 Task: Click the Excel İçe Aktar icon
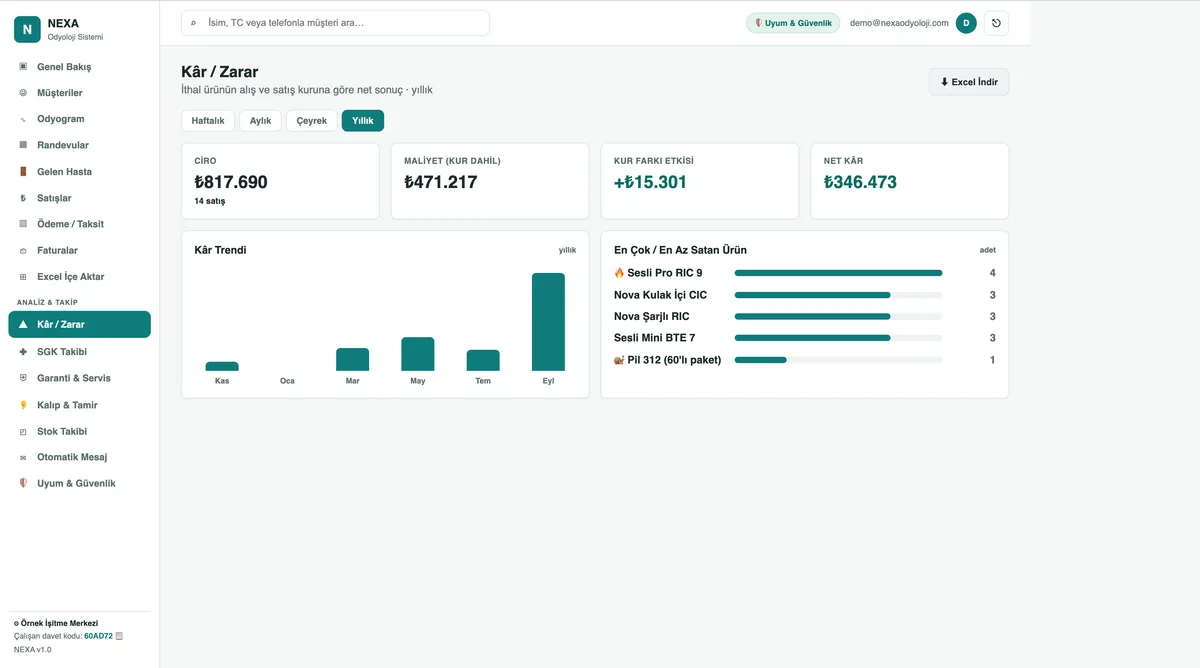point(23,277)
